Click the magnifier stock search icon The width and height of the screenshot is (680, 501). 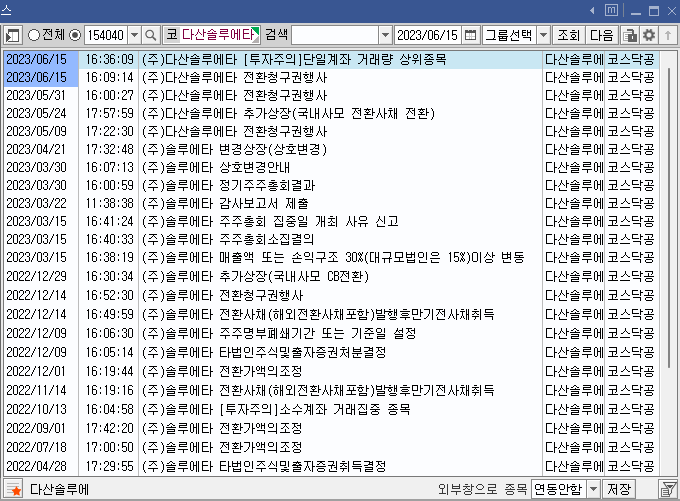[x=150, y=35]
